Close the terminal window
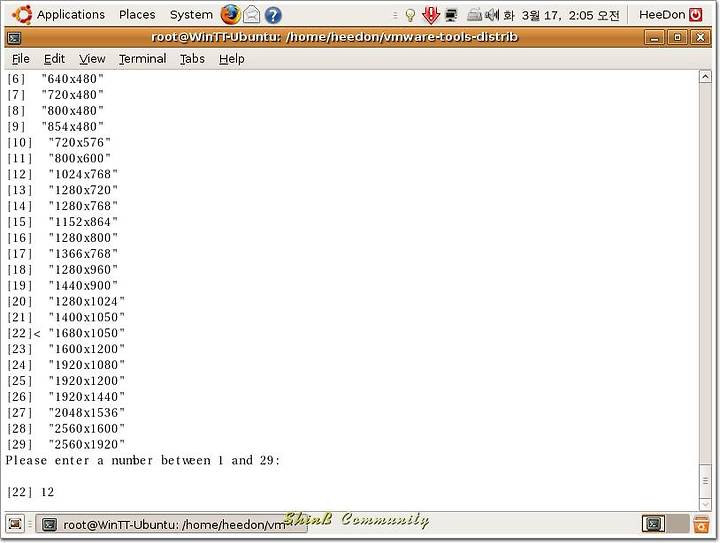Viewport: 720px width, 543px height. pos(700,38)
